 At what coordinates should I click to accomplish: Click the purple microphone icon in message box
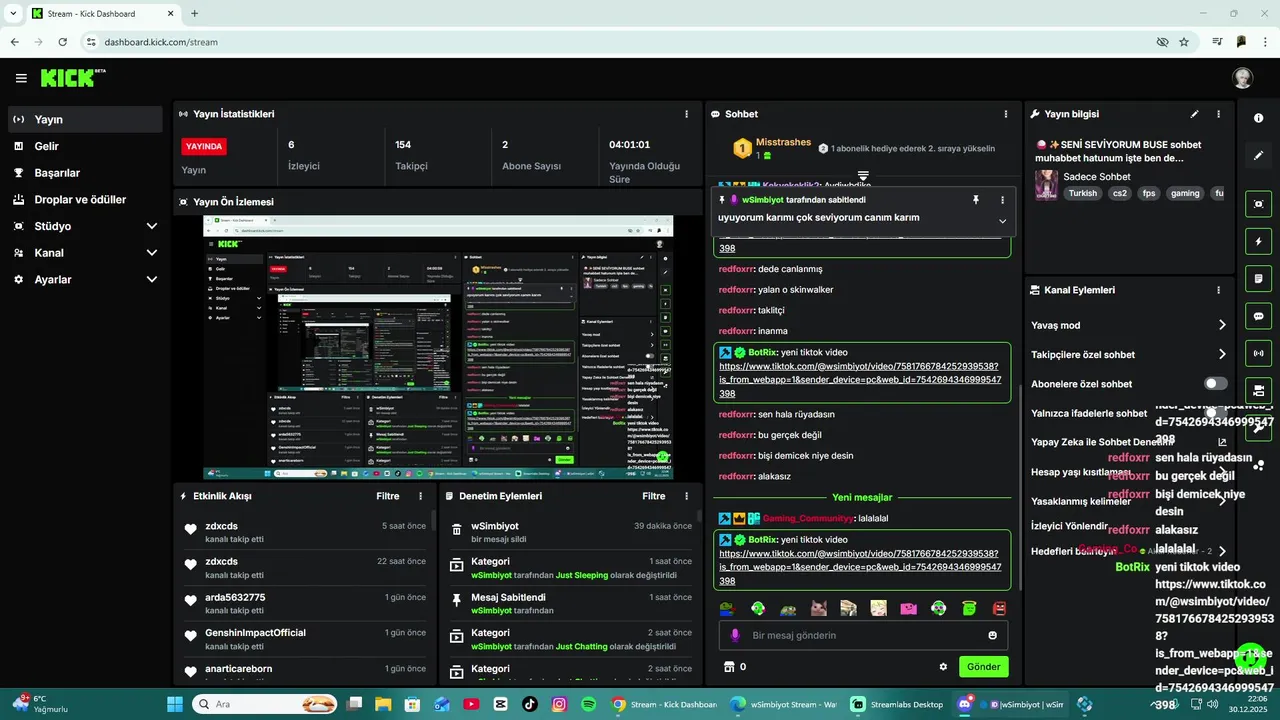(735, 635)
